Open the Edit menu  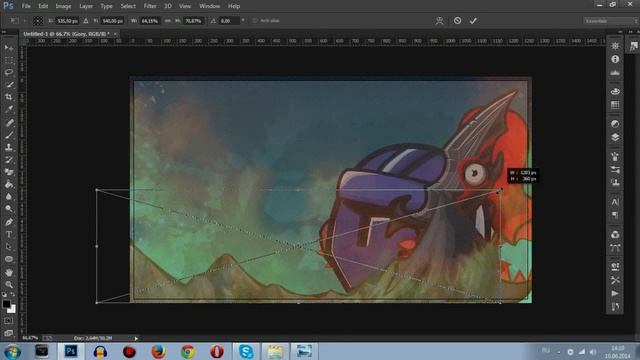point(43,6)
